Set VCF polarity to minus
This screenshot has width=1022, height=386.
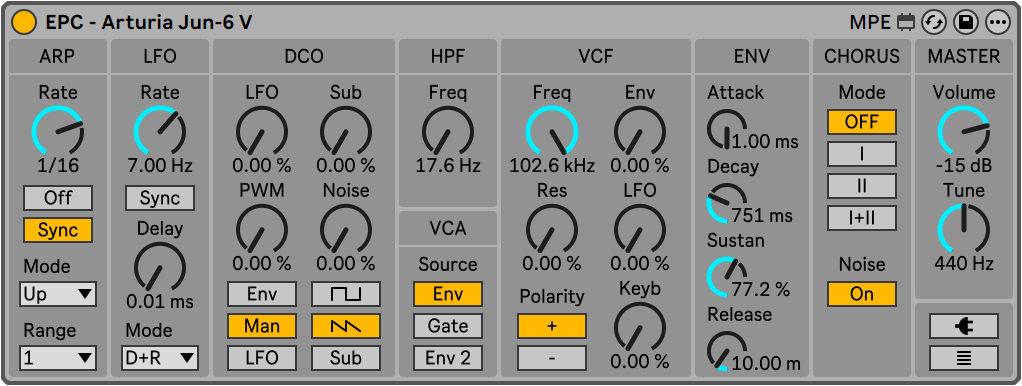point(551,358)
